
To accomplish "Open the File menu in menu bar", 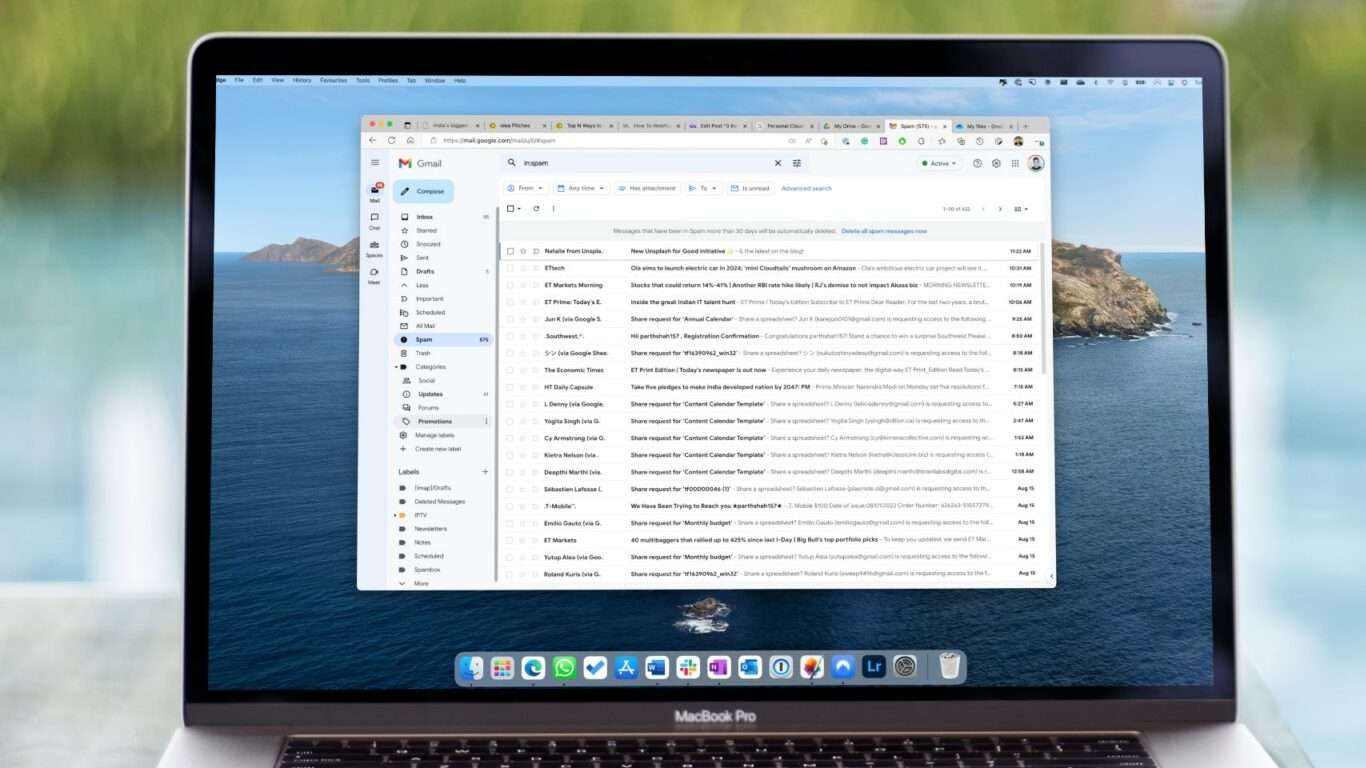I will pyautogui.click(x=239, y=80).
